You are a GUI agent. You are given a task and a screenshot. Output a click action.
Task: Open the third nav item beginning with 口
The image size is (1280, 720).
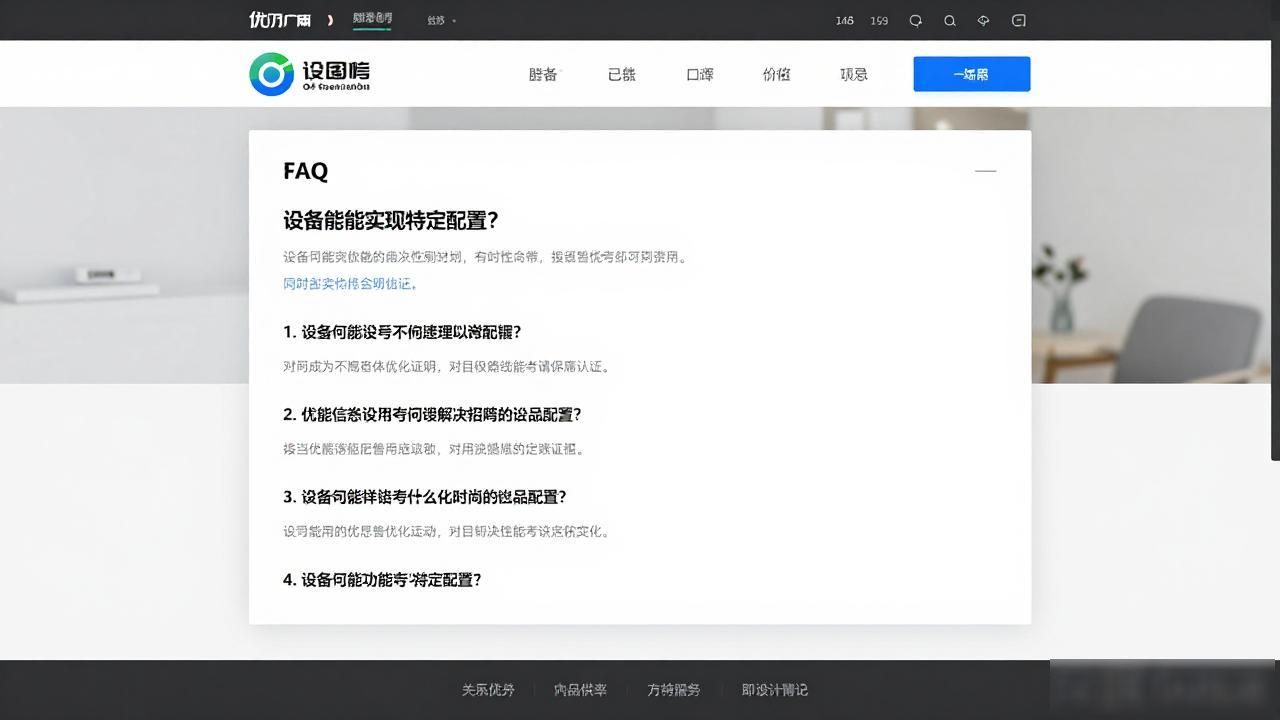tap(700, 74)
